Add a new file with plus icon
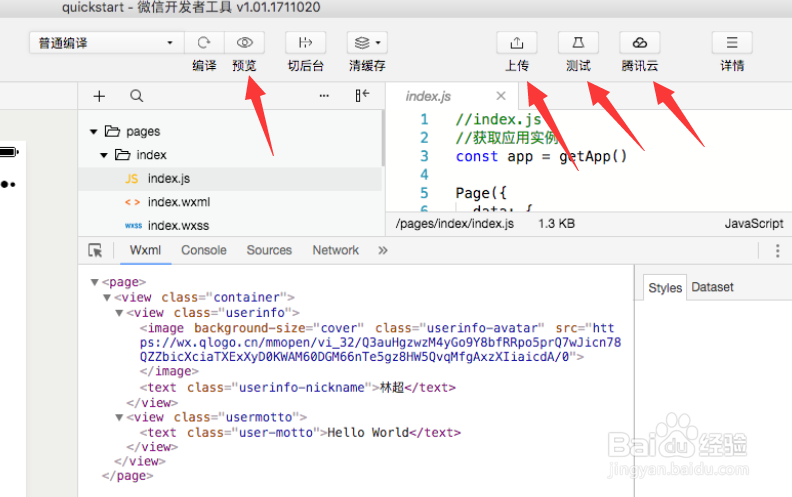Image resolution: width=792 pixels, height=497 pixels. pos(100,96)
